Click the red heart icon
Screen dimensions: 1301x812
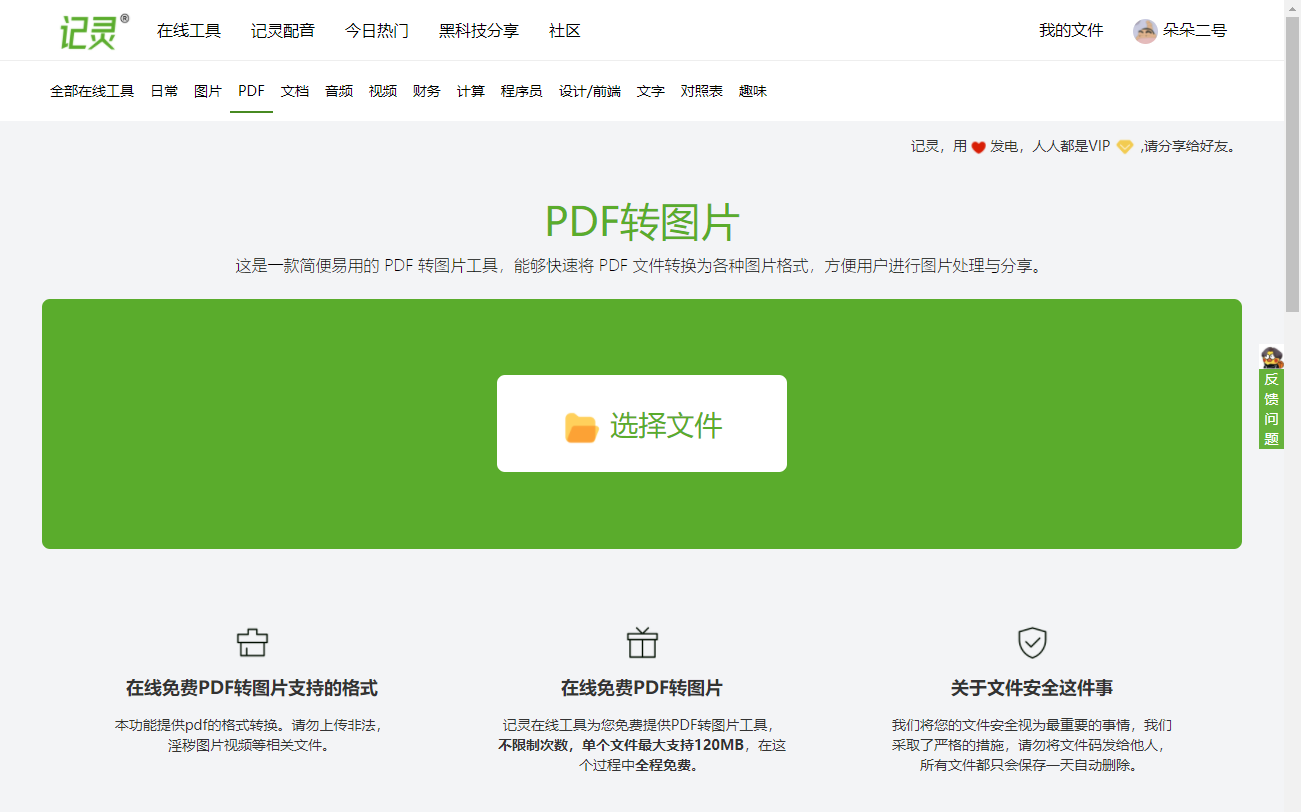[979, 147]
